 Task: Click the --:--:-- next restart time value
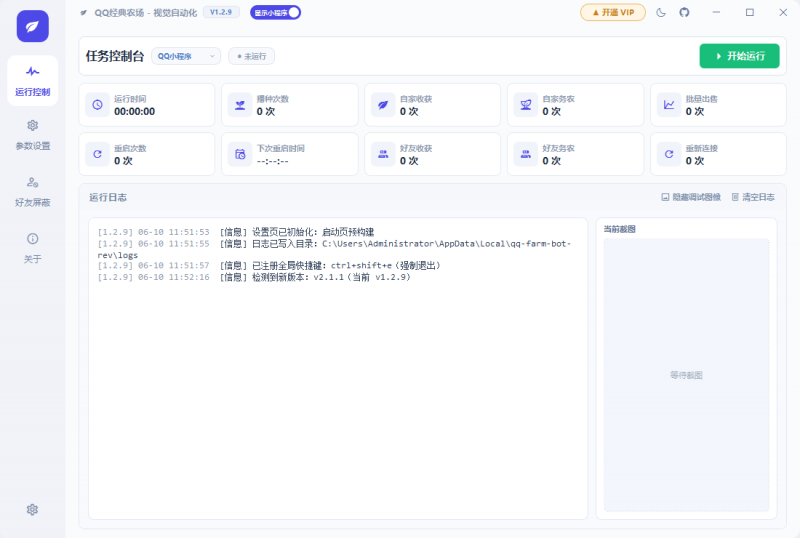coord(272,161)
